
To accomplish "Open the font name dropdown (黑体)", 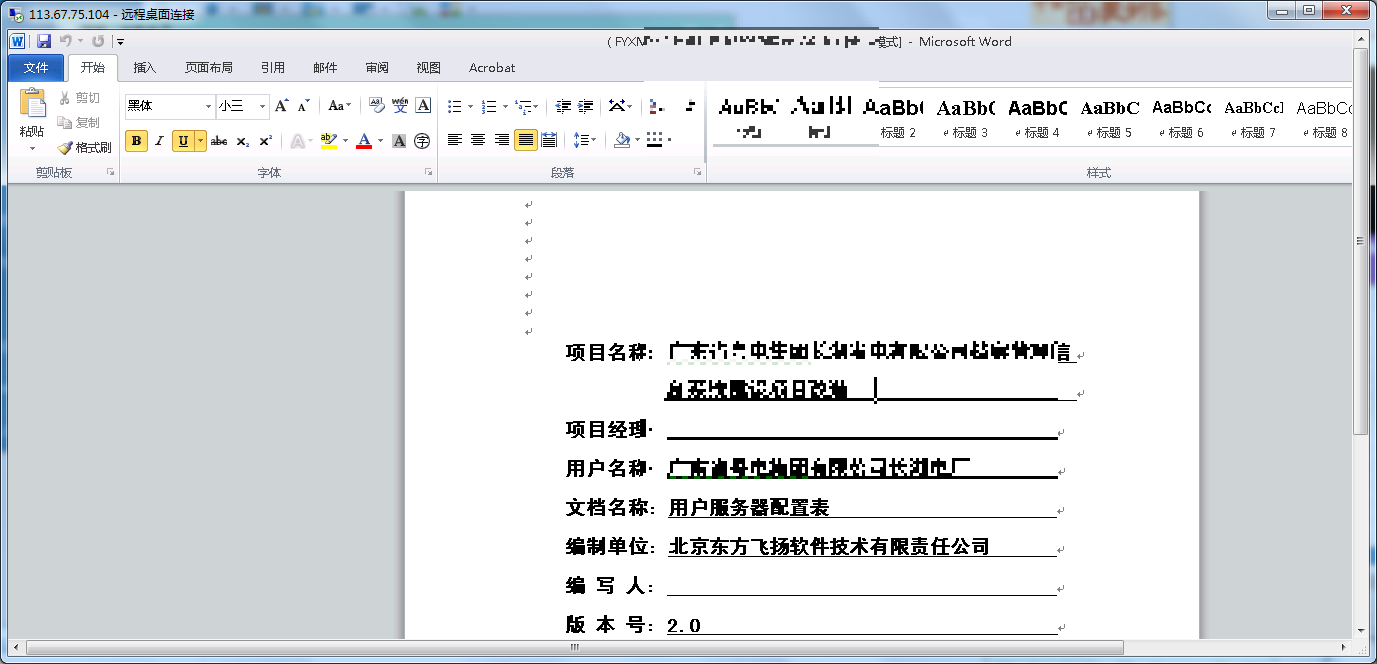I will 208,106.
